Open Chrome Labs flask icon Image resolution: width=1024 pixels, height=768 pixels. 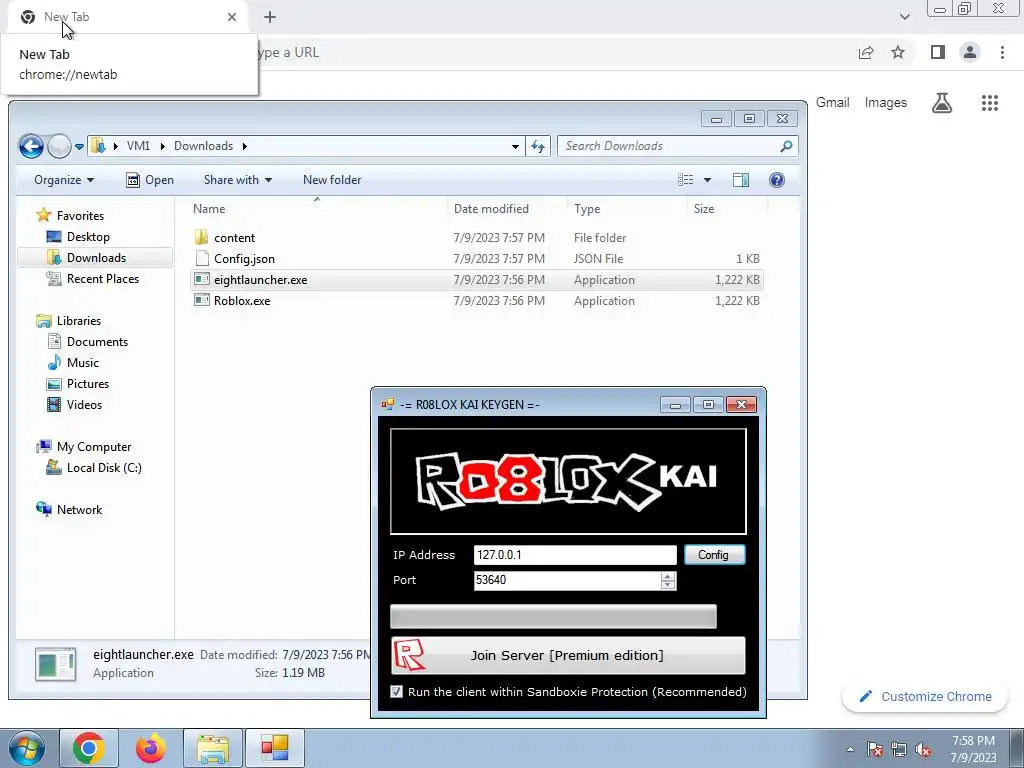point(942,103)
